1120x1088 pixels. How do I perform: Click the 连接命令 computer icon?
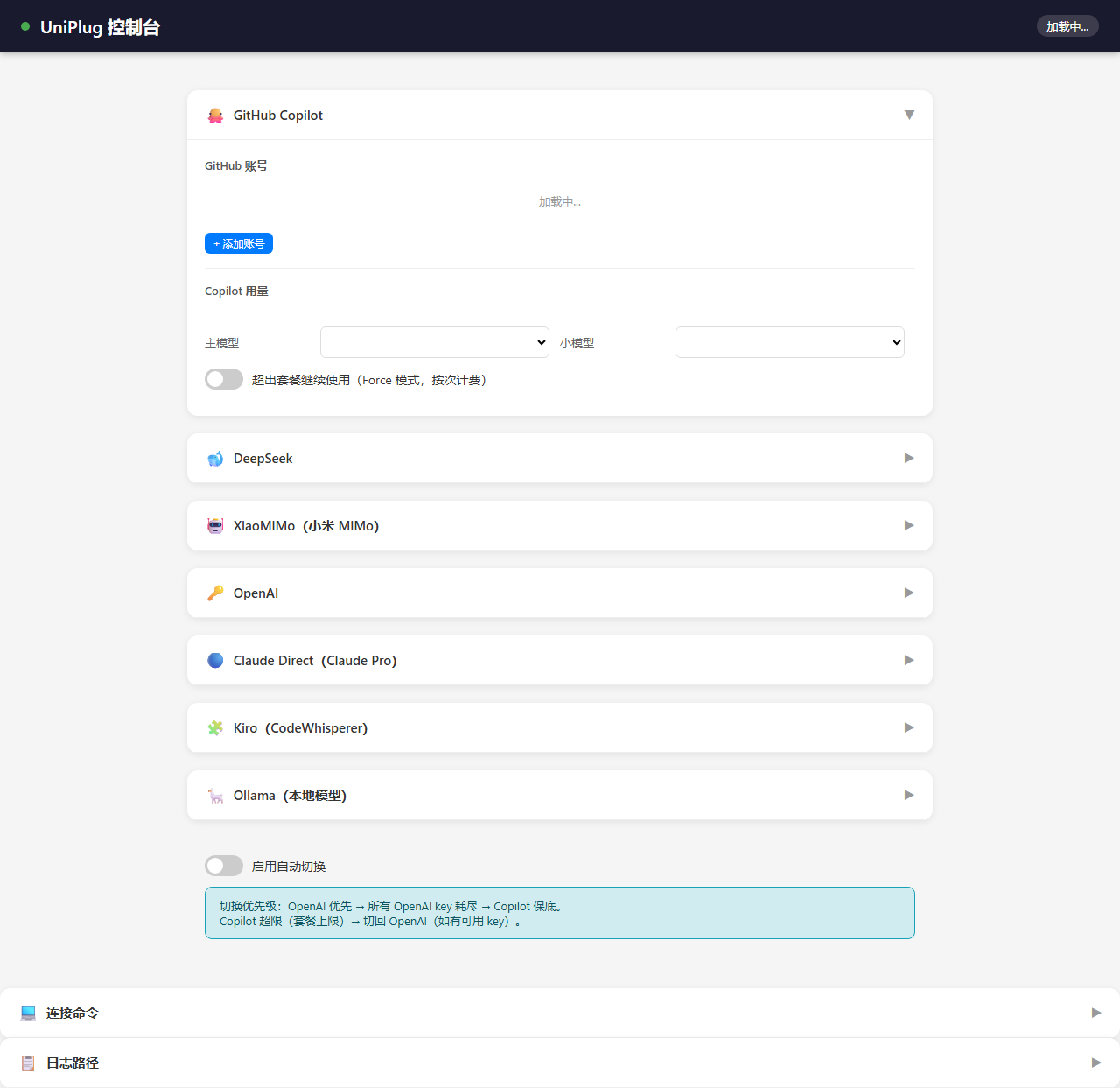click(x=28, y=1013)
